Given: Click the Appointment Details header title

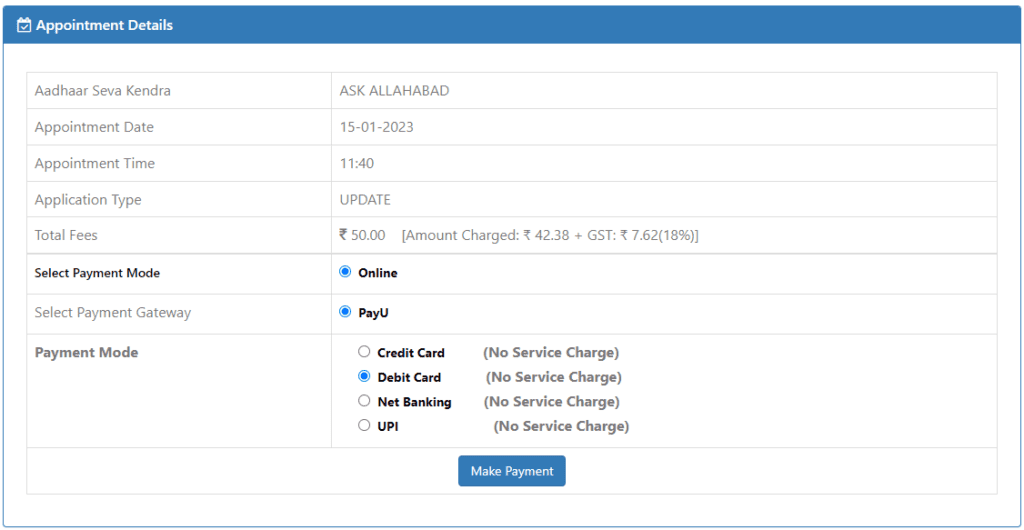Looking at the screenshot, I should pyautogui.click(x=104, y=25).
